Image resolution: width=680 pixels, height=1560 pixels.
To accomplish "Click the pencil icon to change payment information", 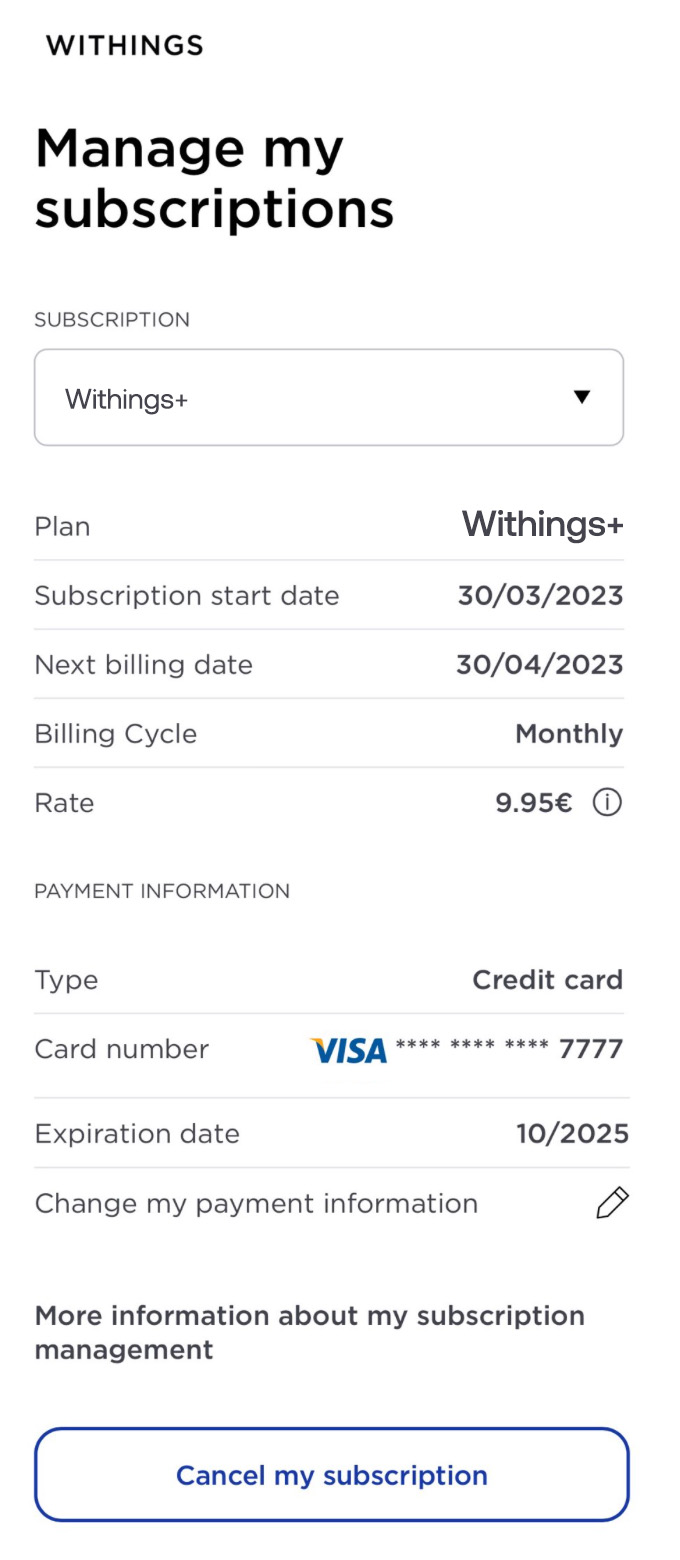I will coord(611,1203).
